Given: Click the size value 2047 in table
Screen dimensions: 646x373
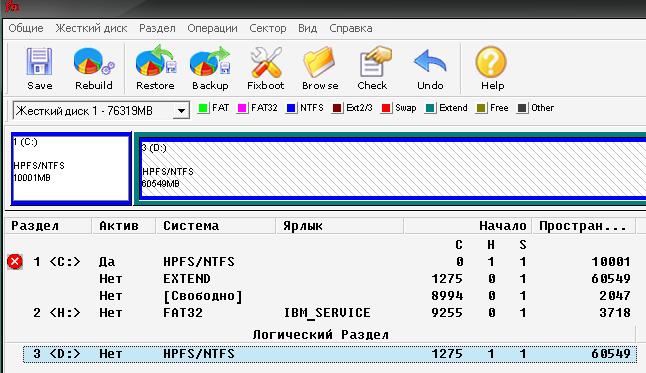Looking at the screenshot, I should click(x=615, y=296).
